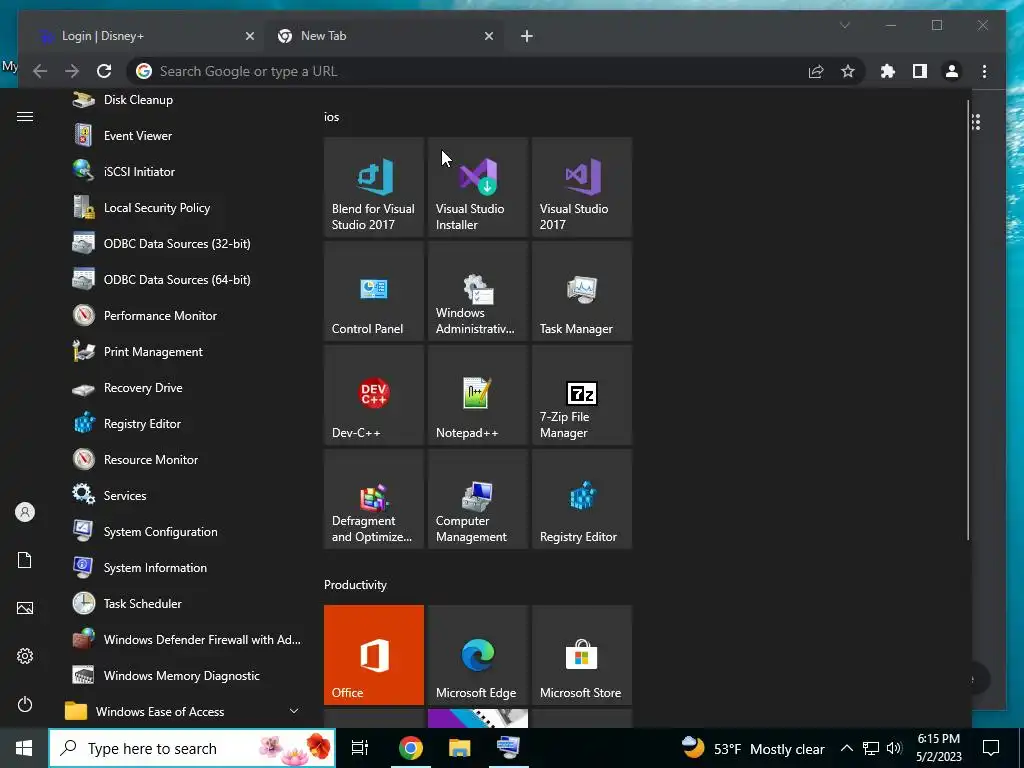1024x768 pixels.
Task: Close the Login | Disney+ tab
Action: pos(249,37)
